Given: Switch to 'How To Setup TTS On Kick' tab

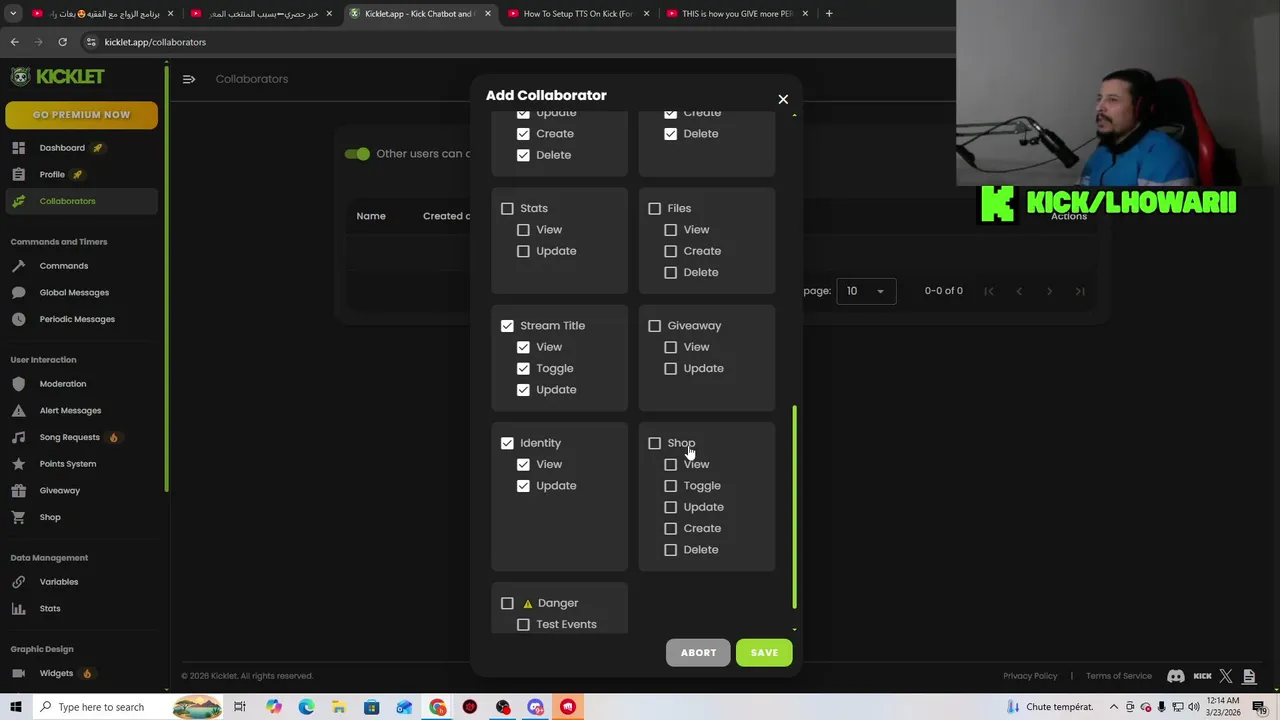Looking at the screenshot, I should (578, 14).
